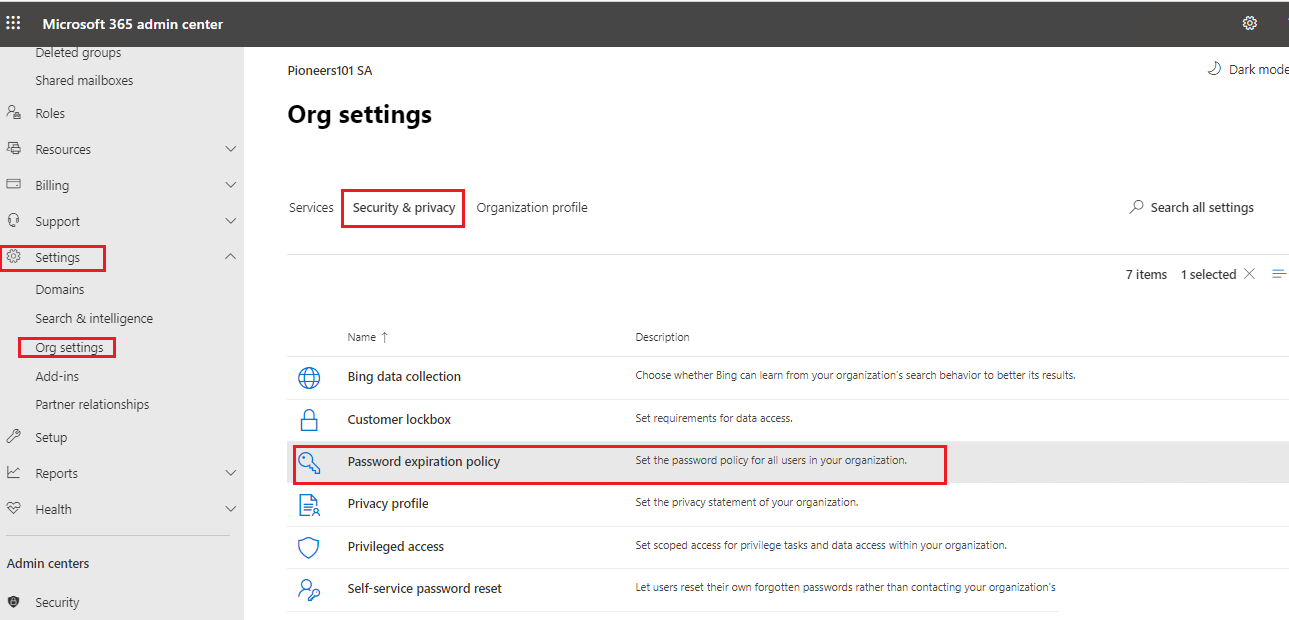Screen dimensions: 1289x620
Task: Click the '1 selected' text
Action: [1208, 274]
